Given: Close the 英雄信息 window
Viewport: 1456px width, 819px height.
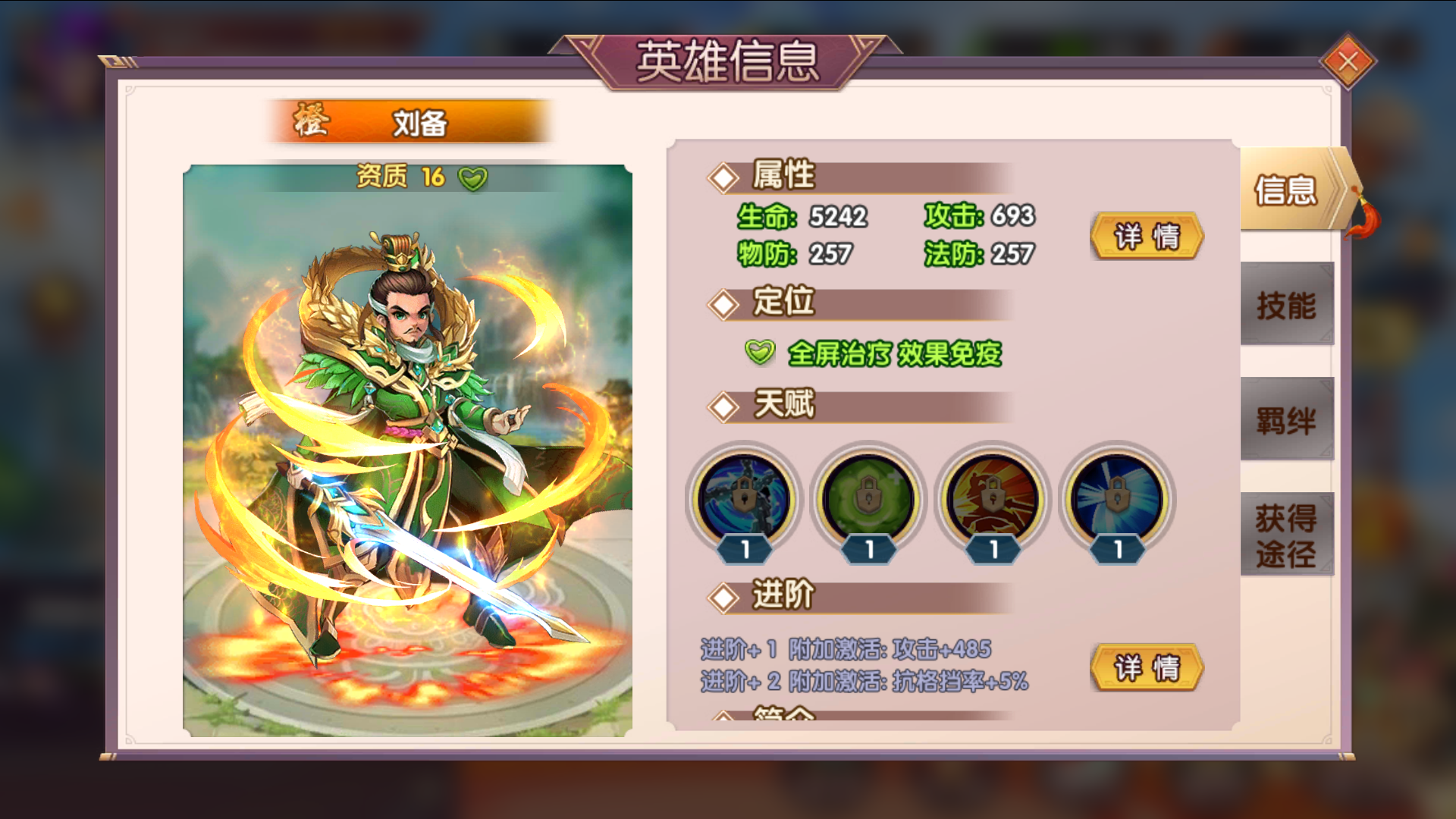Looking at the screenshot, I should [1348, 61].
